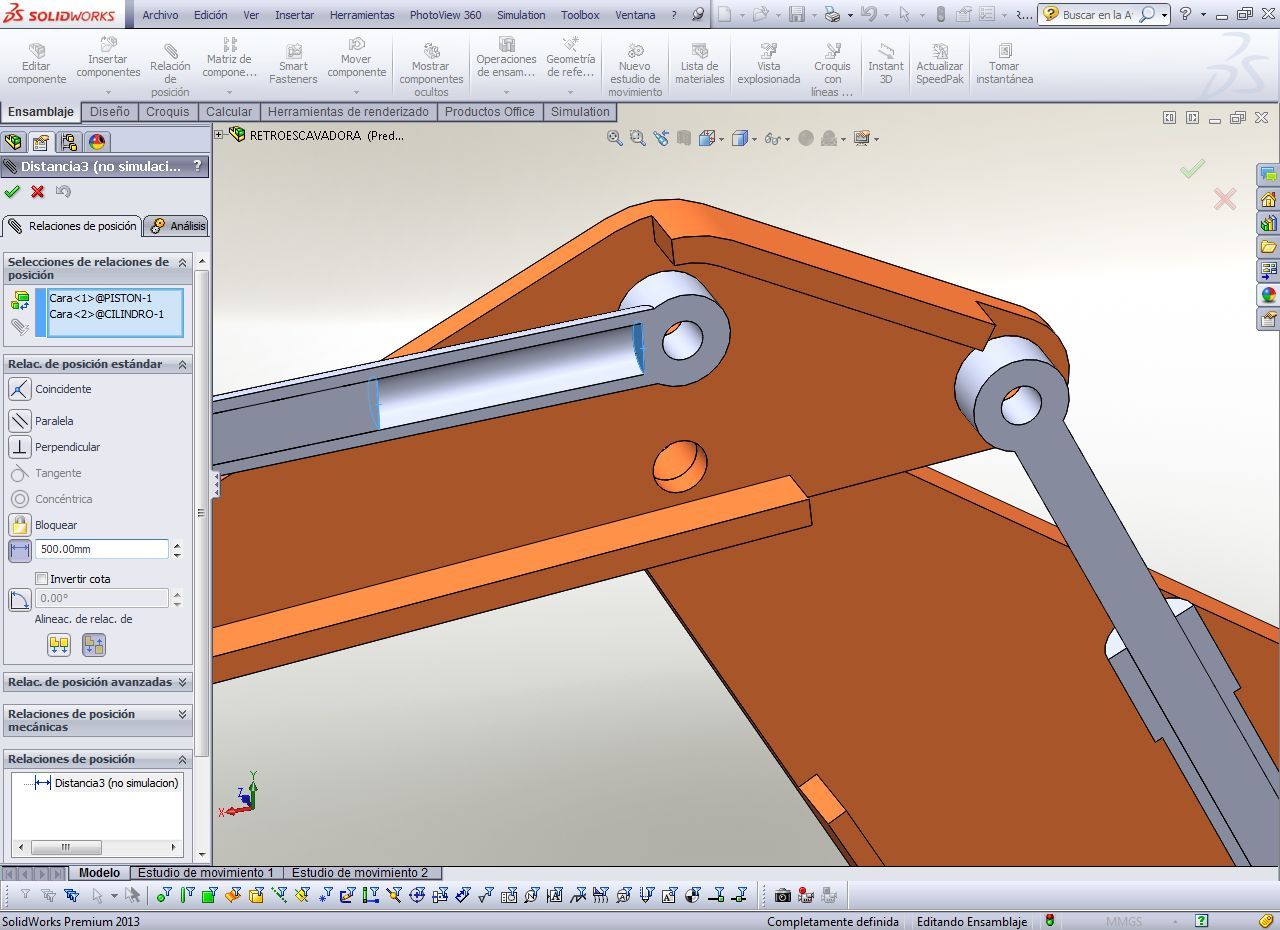
Task: Open the Appearances task pane icon
Action: coord(1269,295)
